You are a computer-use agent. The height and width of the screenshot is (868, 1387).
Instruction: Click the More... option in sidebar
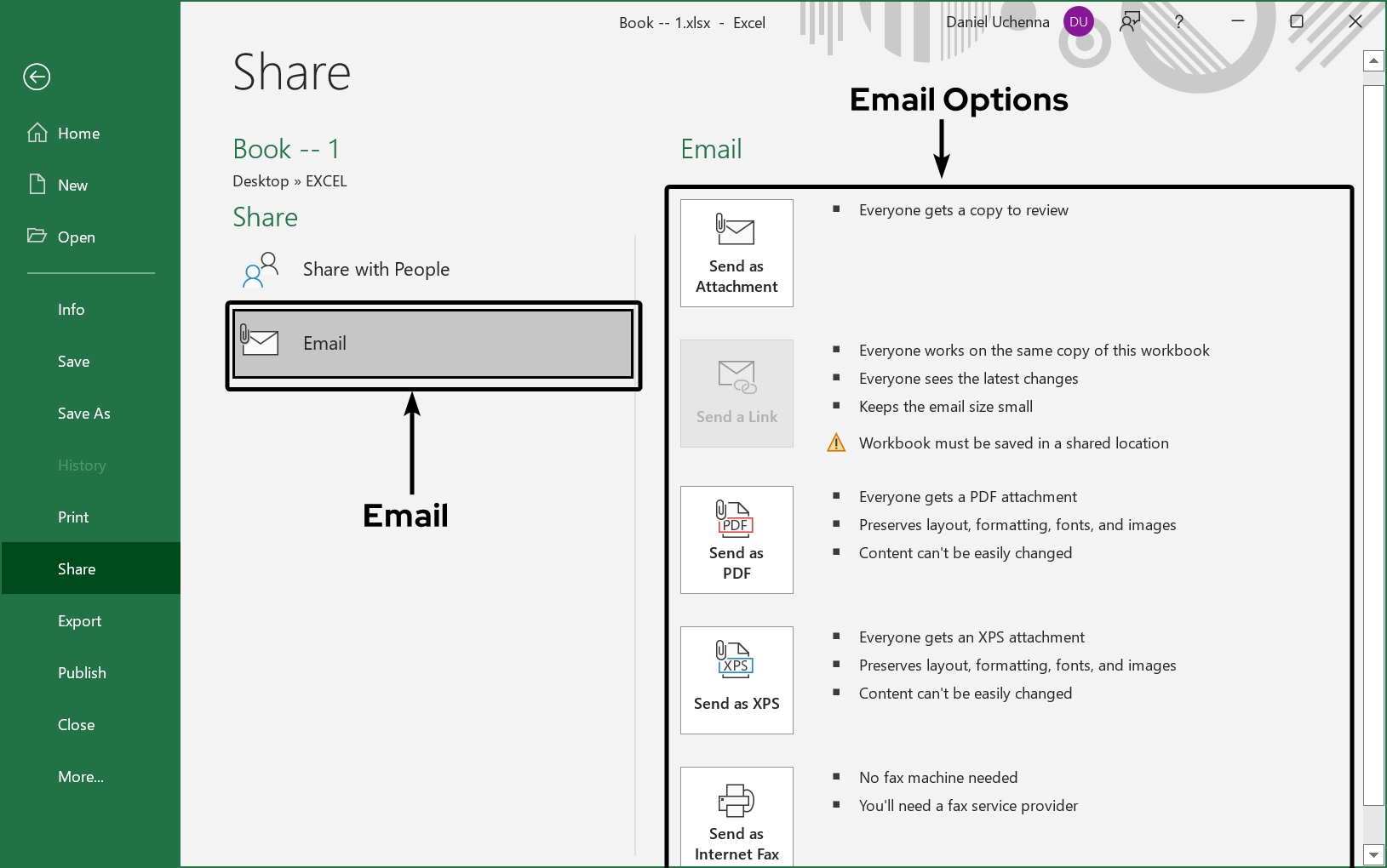point(81,776)
